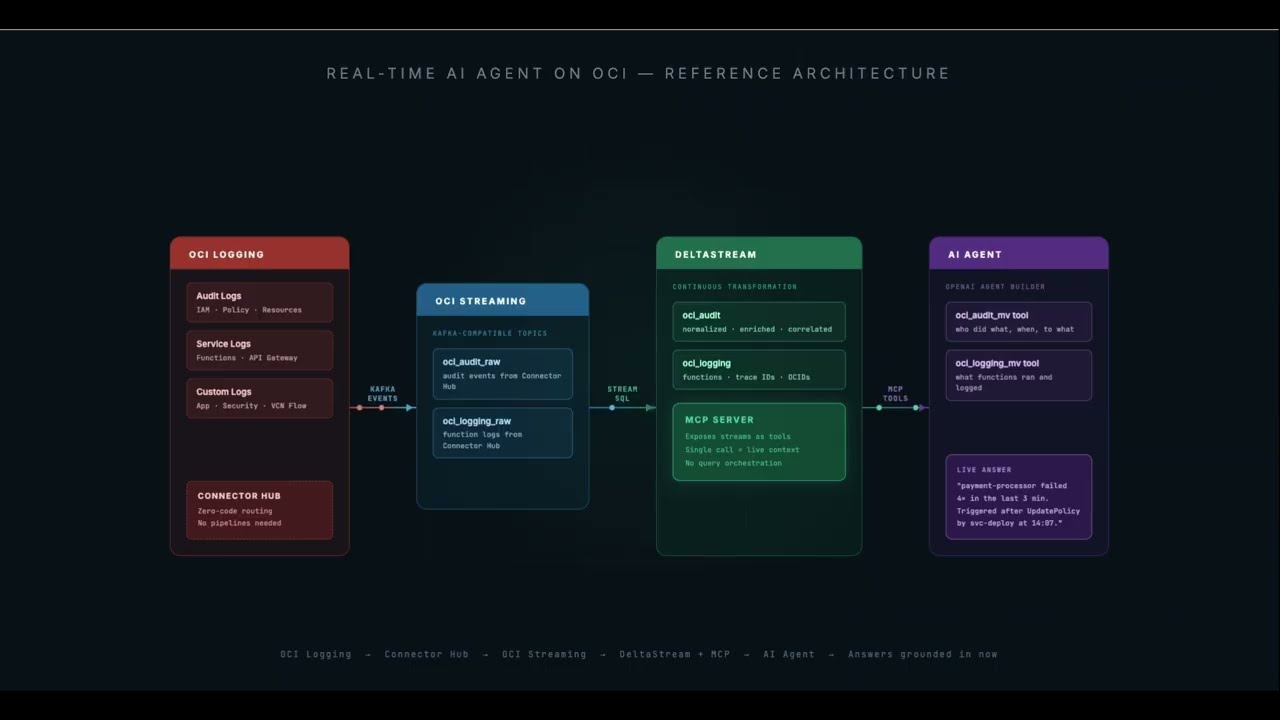1280x720 pixels.
Task: Click 'App · Security · VCN Flow' text
Action: pos(251,406)
